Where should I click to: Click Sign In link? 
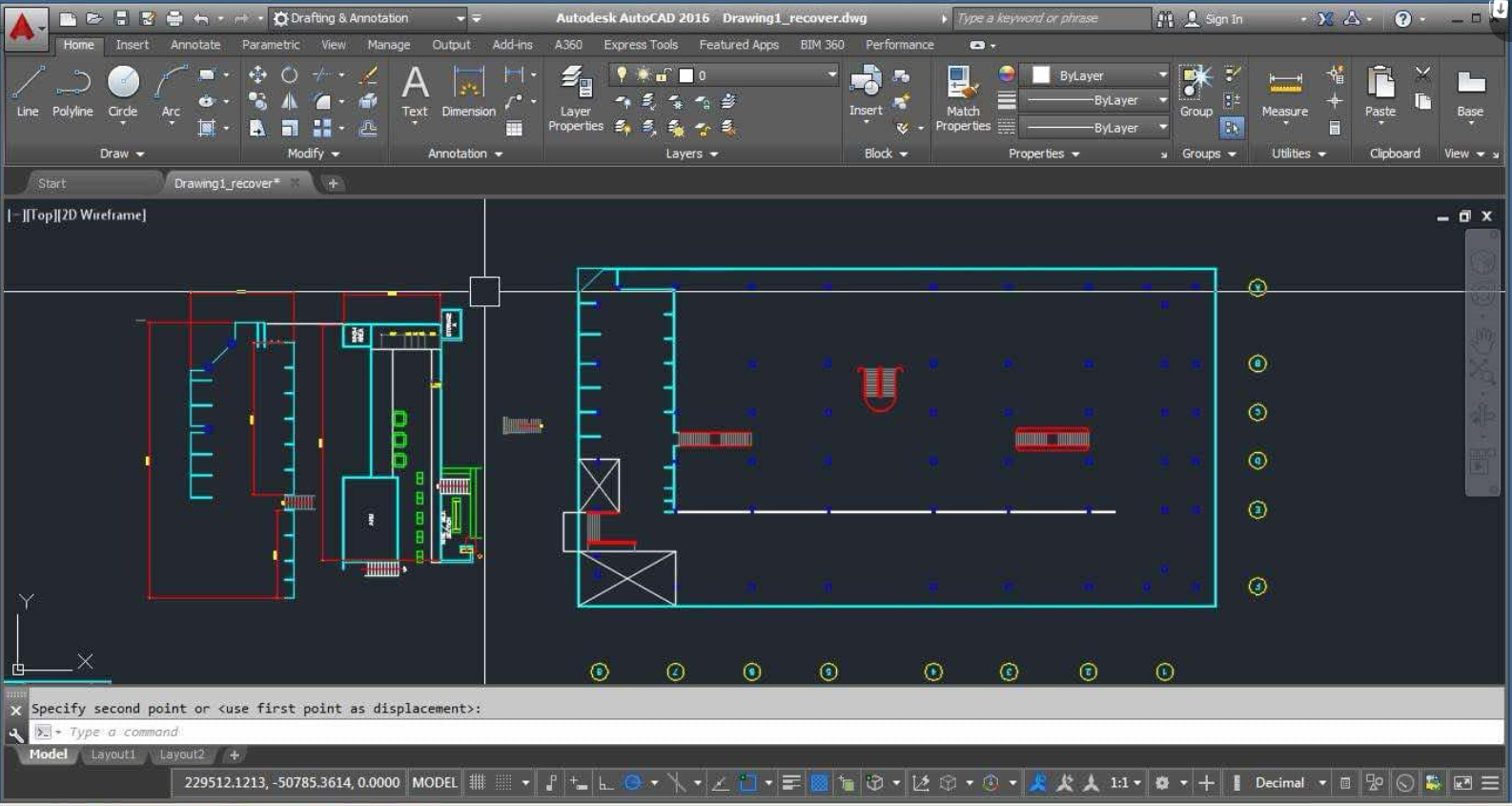1223,19
